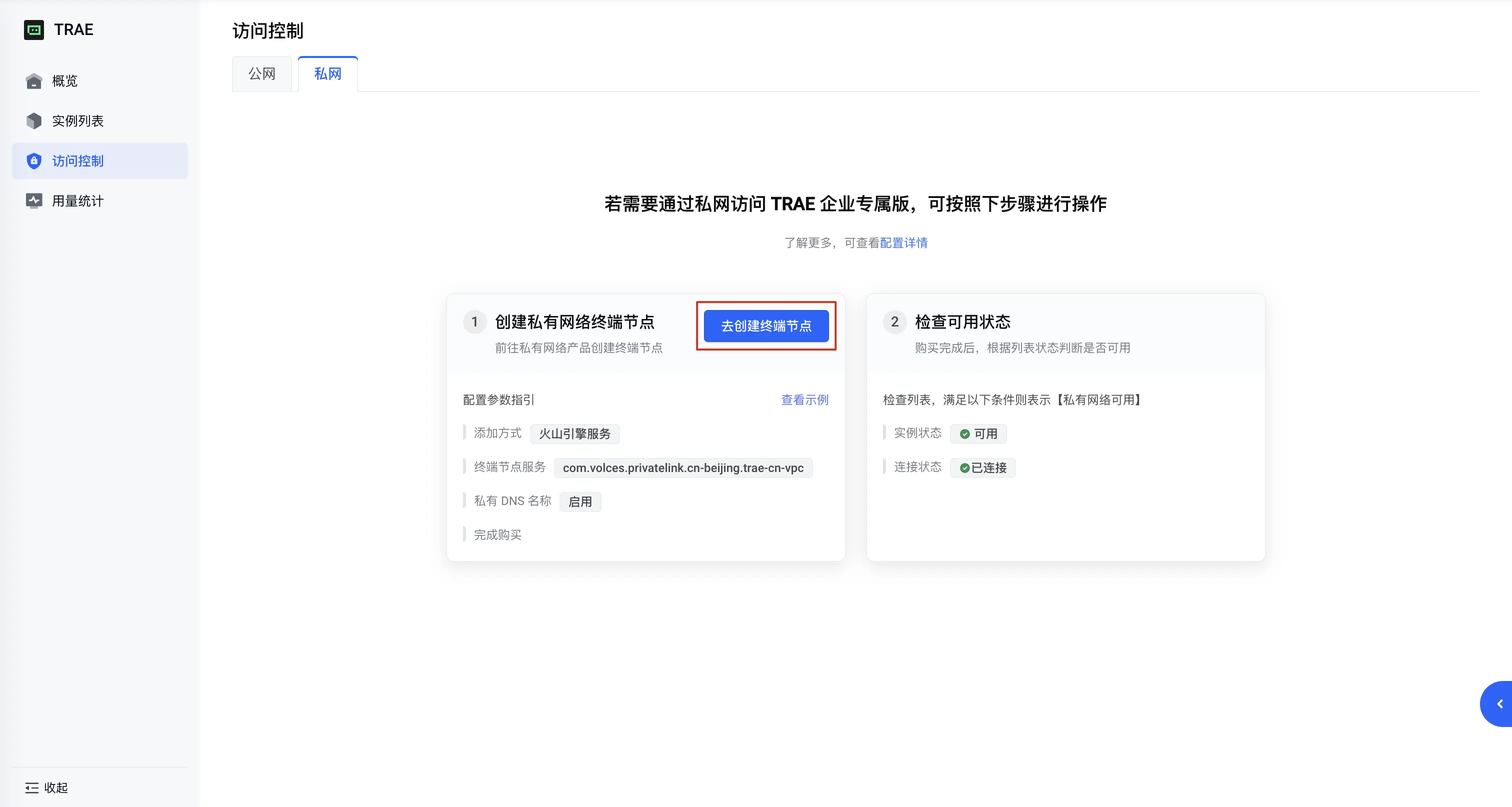Click the 查看示例 link

click(804, 399)
